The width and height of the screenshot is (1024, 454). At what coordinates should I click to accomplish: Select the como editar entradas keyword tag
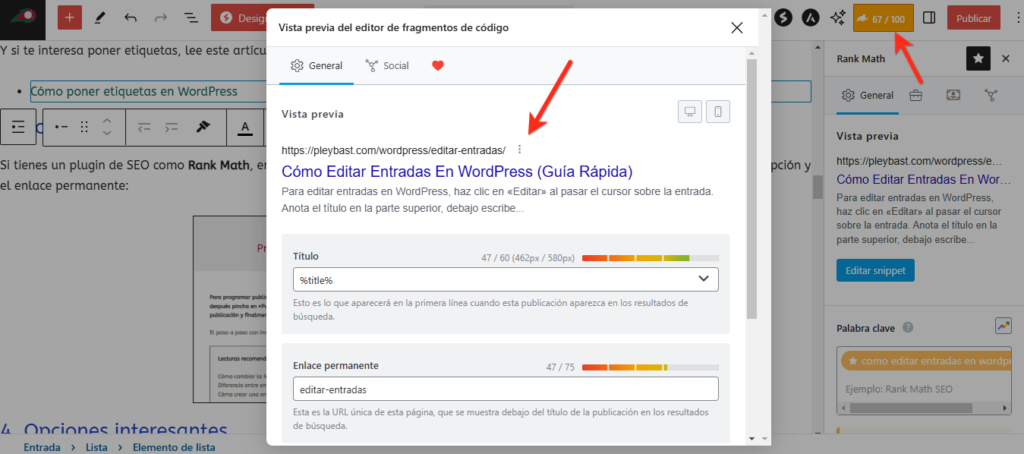926,361
